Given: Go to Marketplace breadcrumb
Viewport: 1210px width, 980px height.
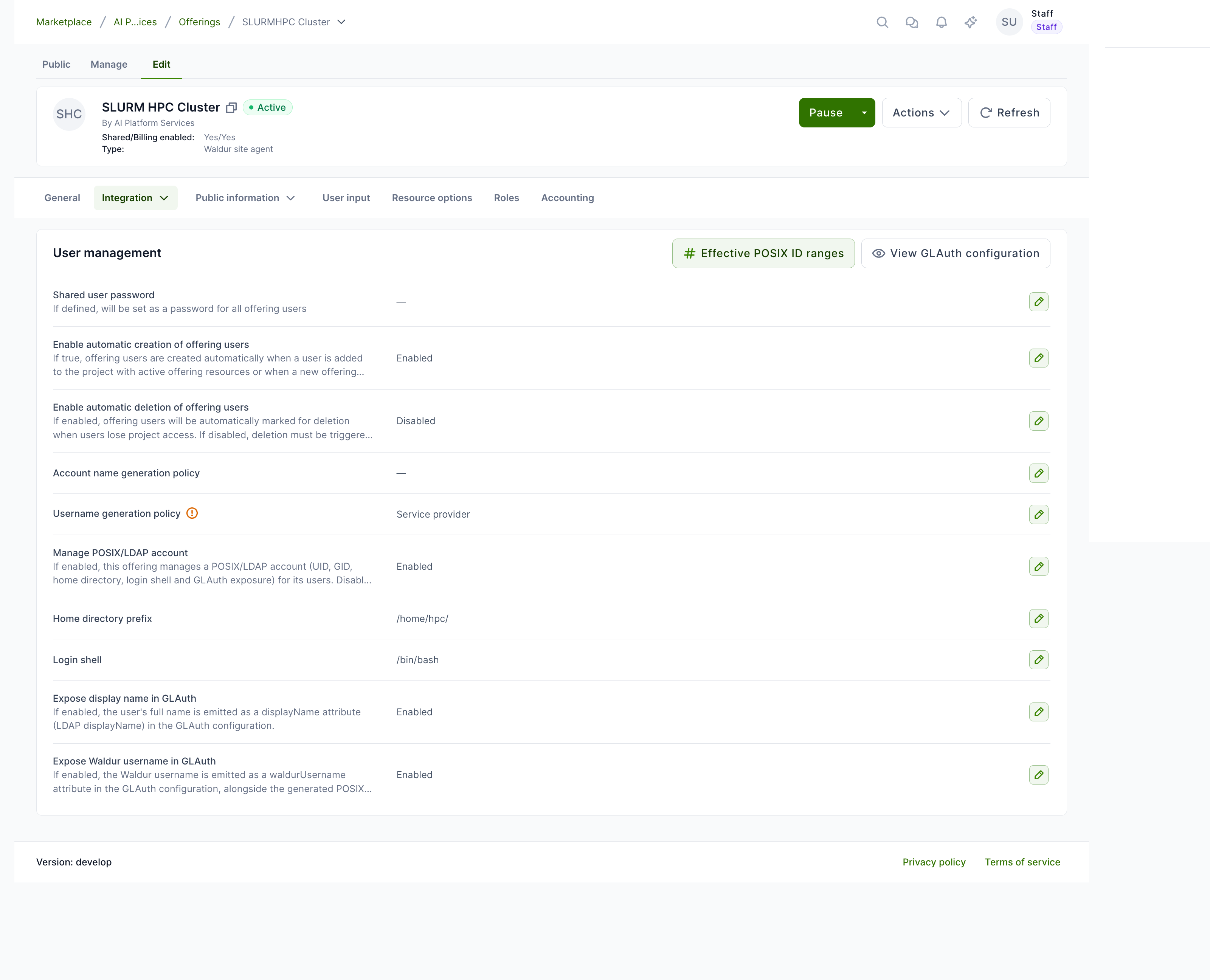Looking at the screenshot, I should pyautogui.click(x=64, y=22).
